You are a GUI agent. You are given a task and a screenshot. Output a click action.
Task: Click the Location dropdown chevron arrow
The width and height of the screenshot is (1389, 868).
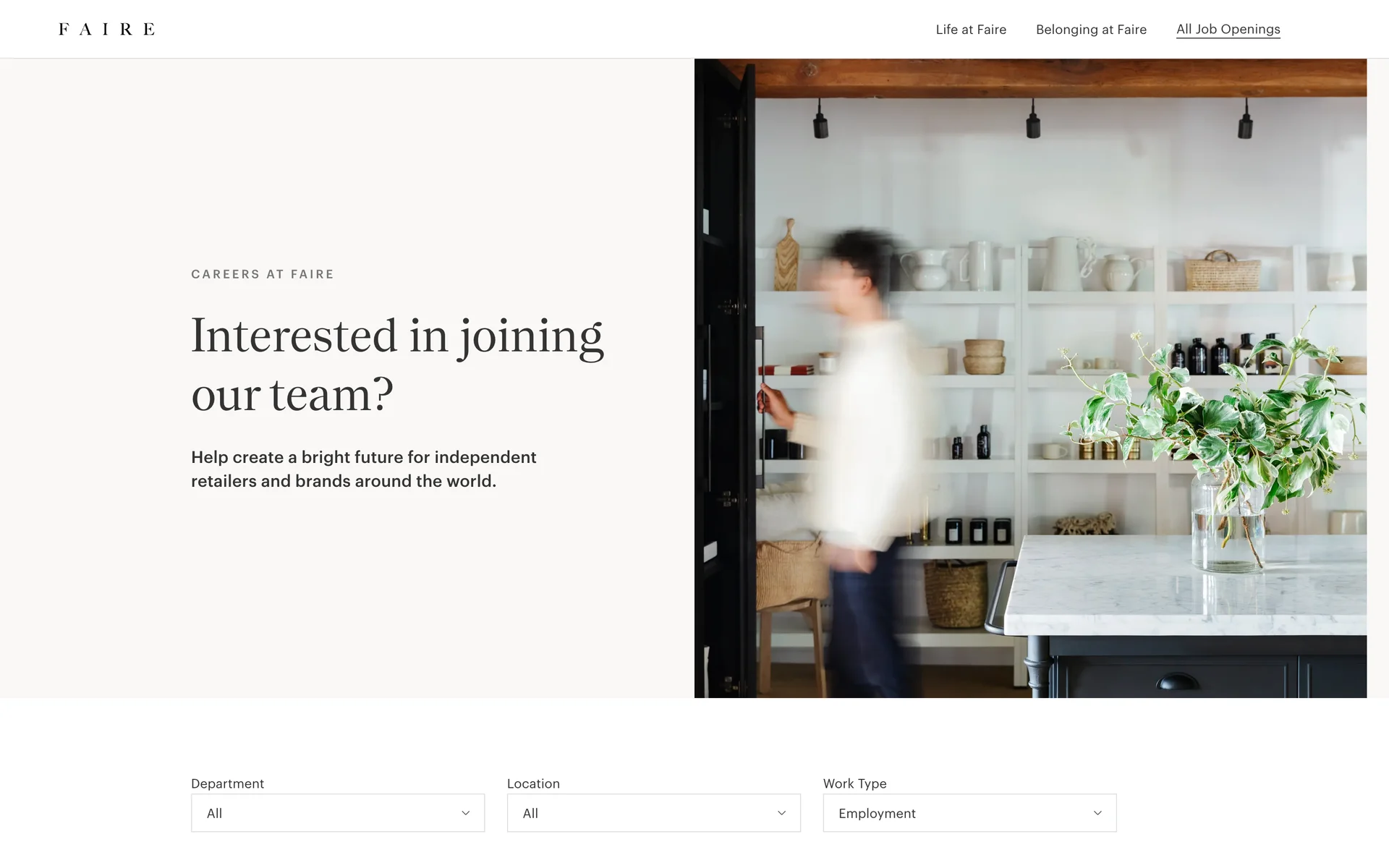click(x=781, y=813)
